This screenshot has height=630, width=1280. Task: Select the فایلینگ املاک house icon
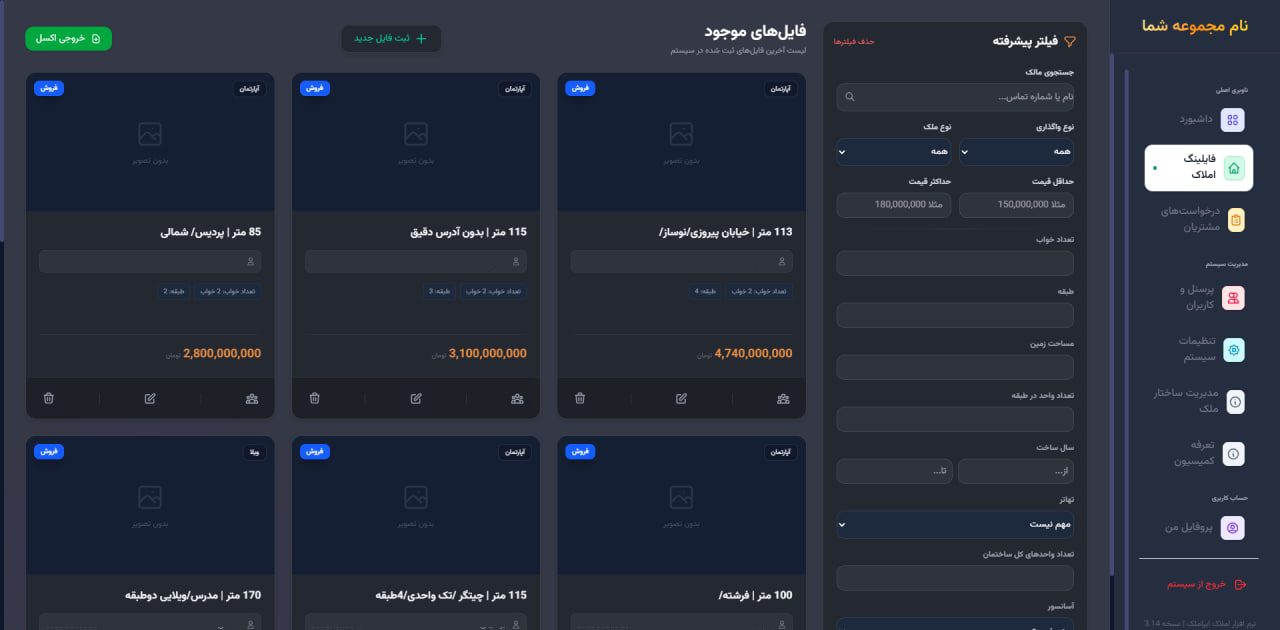tap(1233, 169)
